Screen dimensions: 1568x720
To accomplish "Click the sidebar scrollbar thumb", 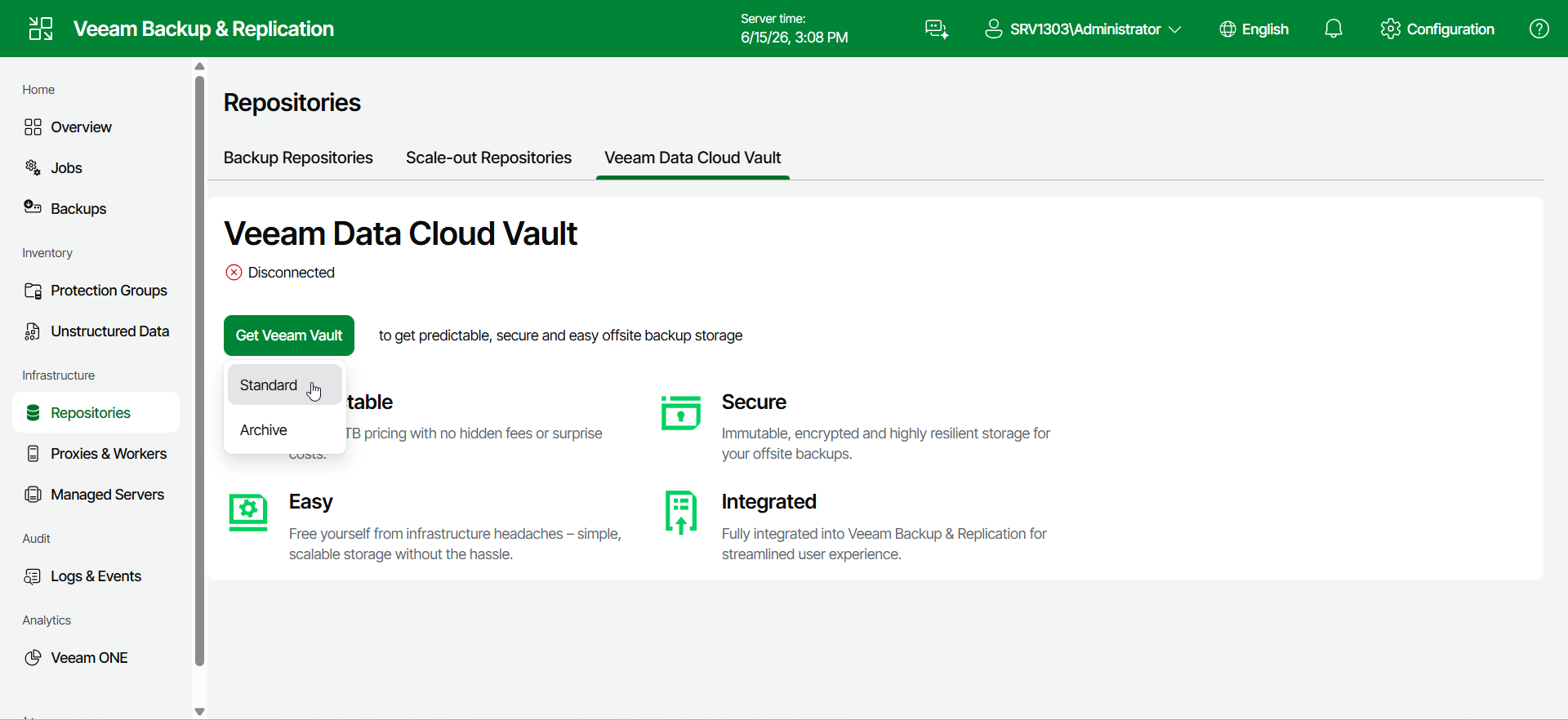I will pyautogui.click(x=199, y=371).
